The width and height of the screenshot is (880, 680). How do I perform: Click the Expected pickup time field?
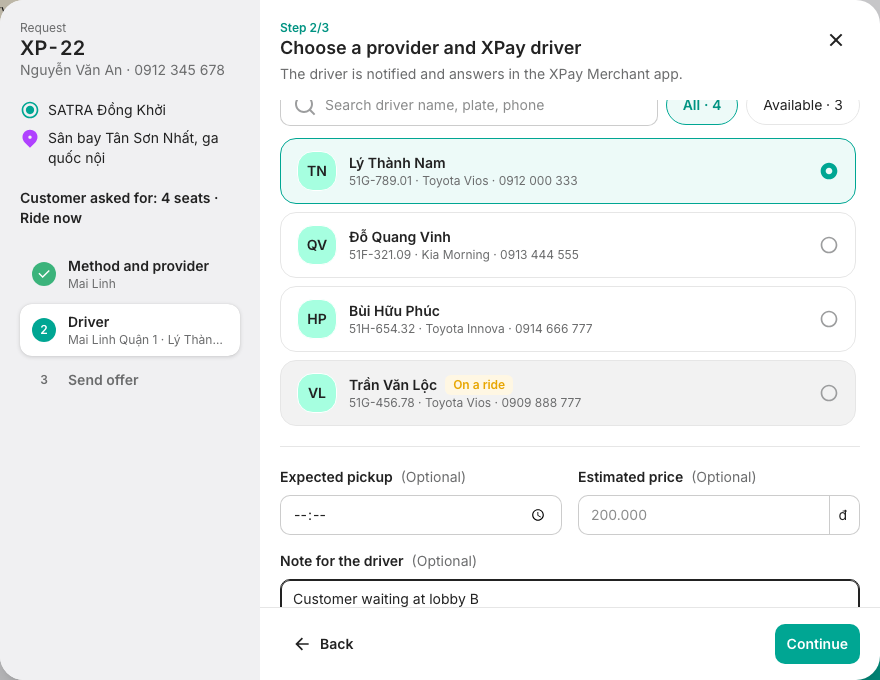[421, 515]
